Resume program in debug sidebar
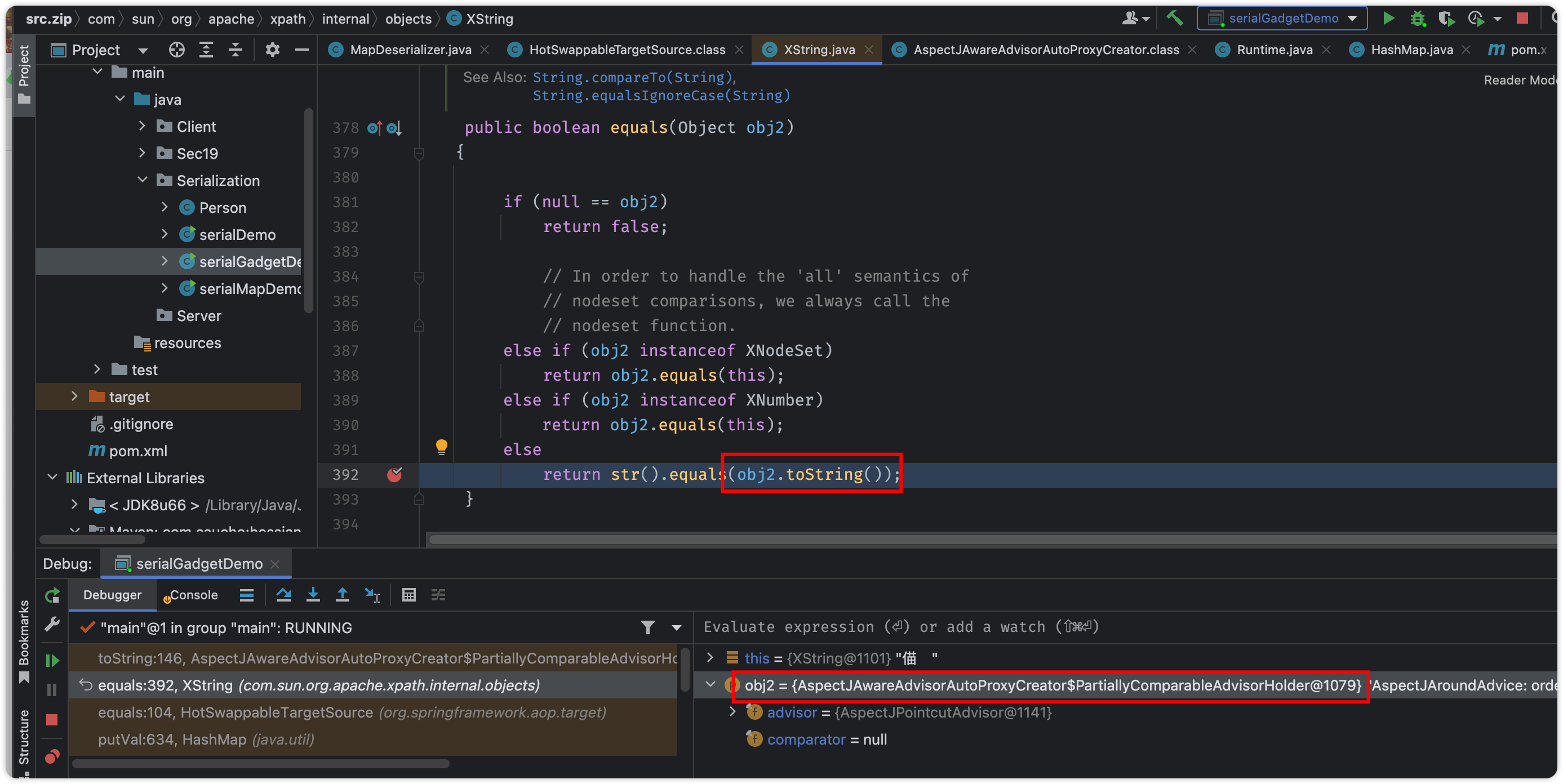This screenshot has height=784, width=1563. coord(52,660)
